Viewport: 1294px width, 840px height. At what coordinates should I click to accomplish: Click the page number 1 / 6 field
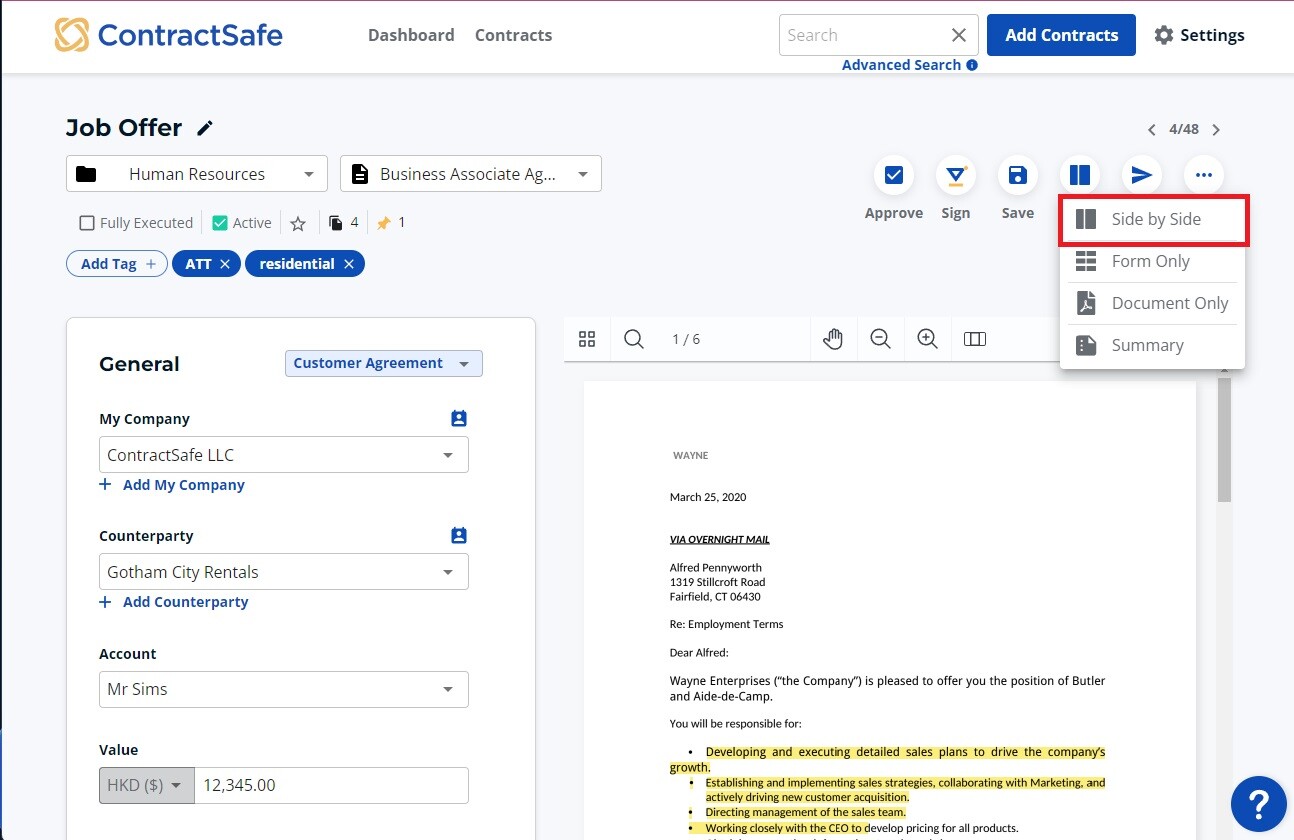(x=686, y=339)
